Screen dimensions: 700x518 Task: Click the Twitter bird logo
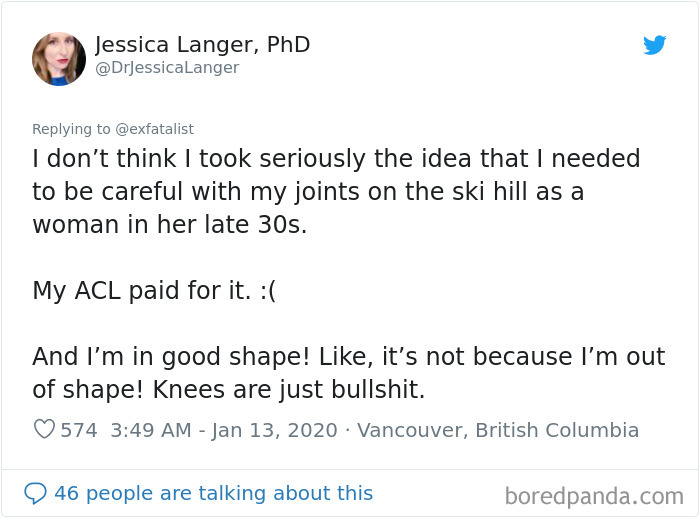pyautogui.click(x=655, y=45)
